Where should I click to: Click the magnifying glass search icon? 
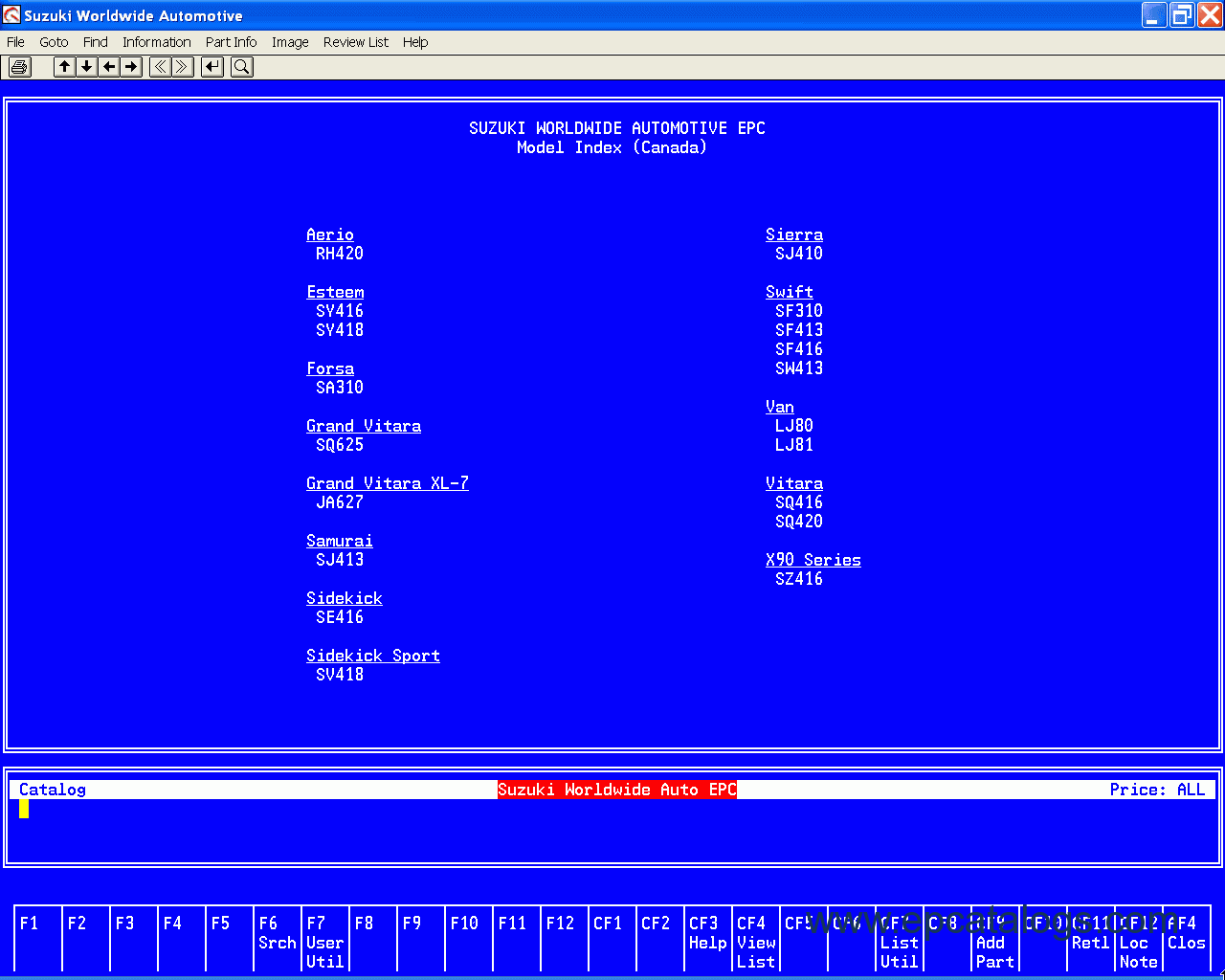pos(242,67)
